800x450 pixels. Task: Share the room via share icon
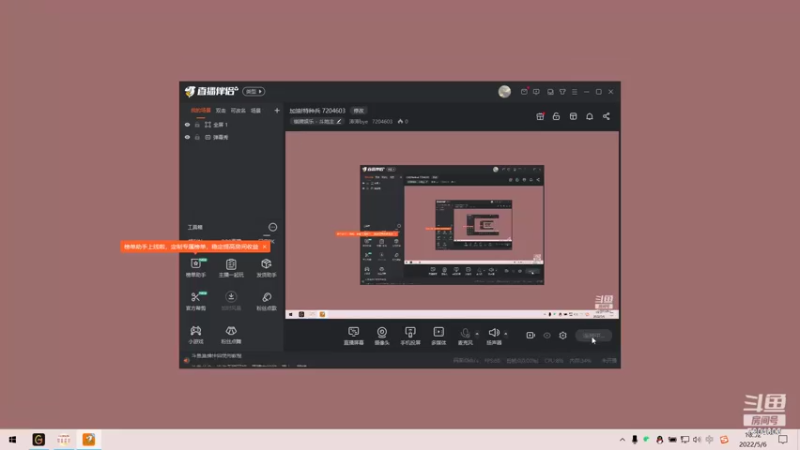tap(606, 116)
